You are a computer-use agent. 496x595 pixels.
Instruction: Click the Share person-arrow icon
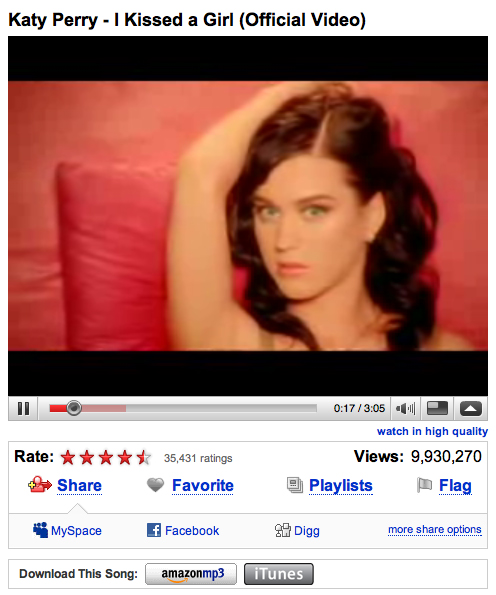click(40, 485)
